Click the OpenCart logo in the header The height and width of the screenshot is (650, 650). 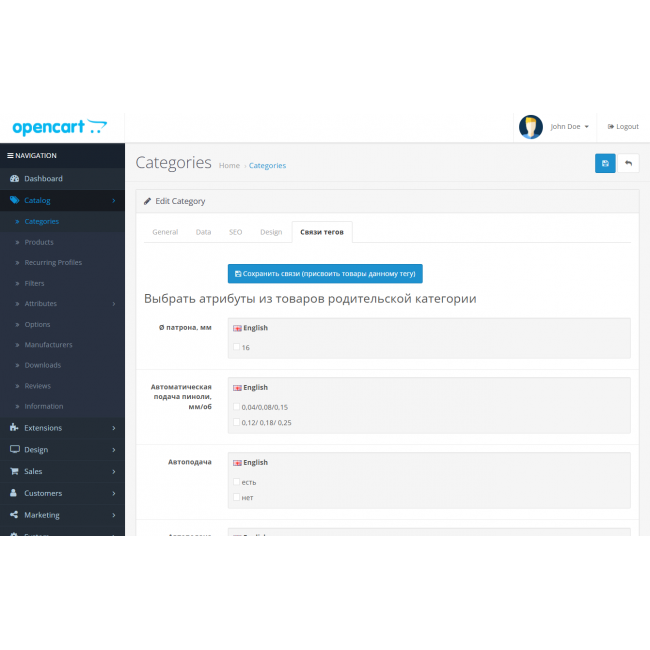pyautogui.click(x=59, y=127)
